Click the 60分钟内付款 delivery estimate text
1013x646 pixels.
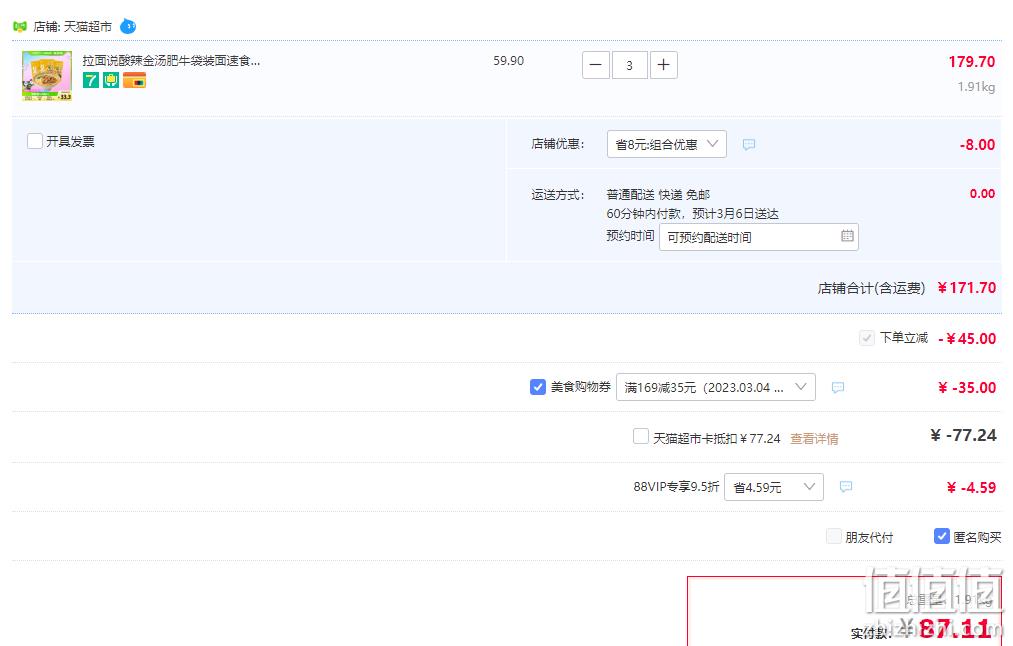pyautogui.click(x=693, y=214)
